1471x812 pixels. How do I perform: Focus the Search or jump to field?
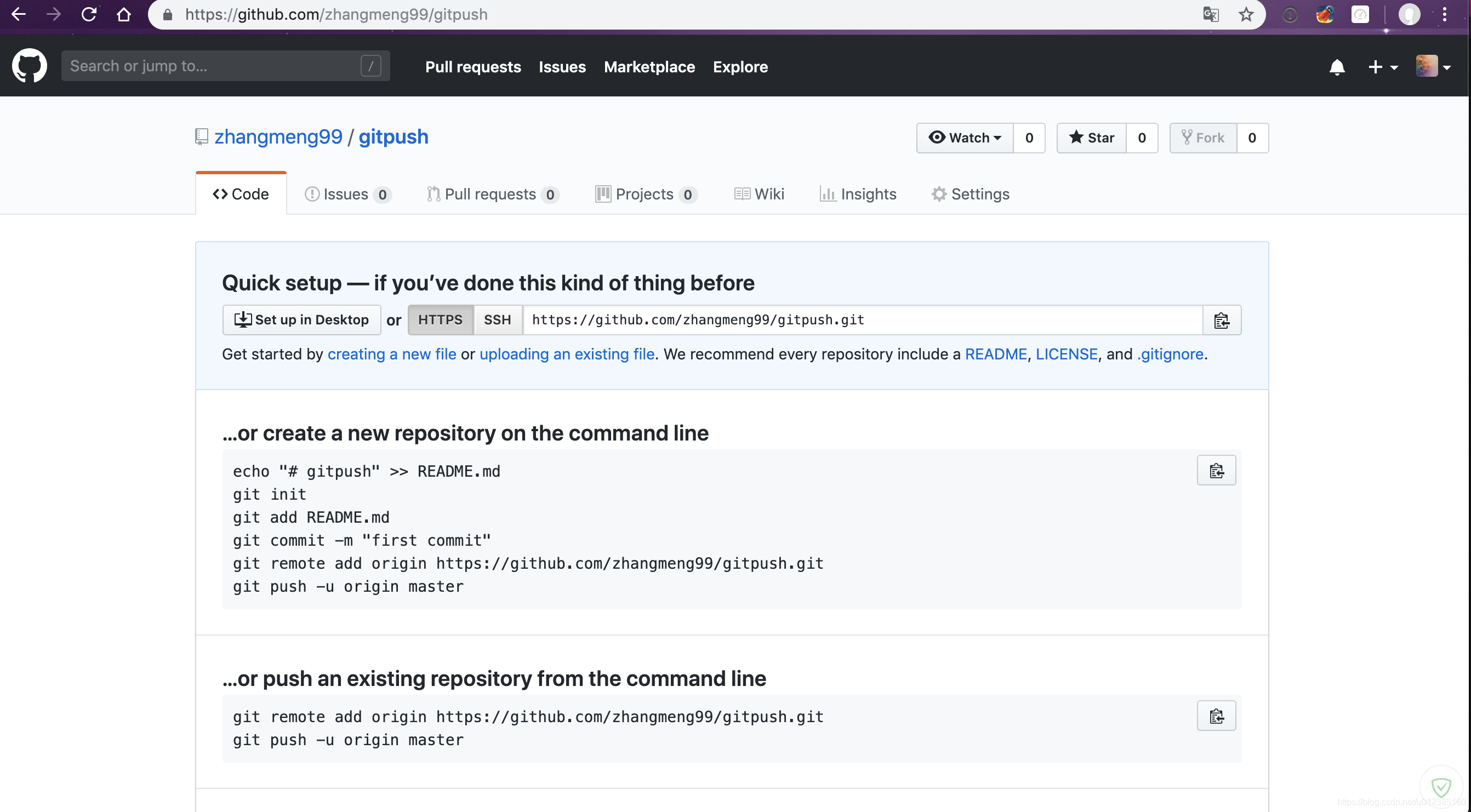click(x=226, y=66)
